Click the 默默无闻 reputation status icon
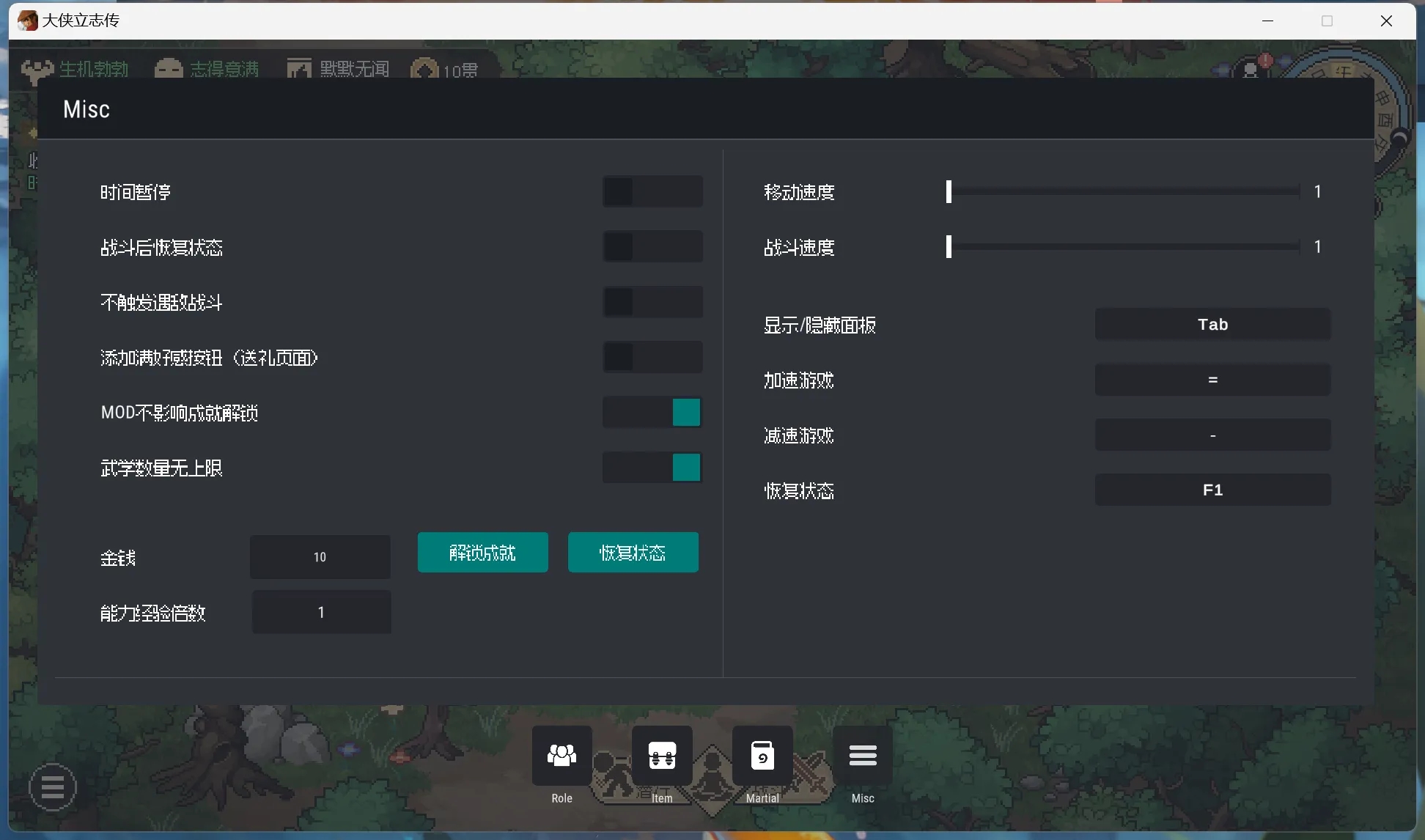This screenshot has height=840, width=1425. [x=299, y=70]
